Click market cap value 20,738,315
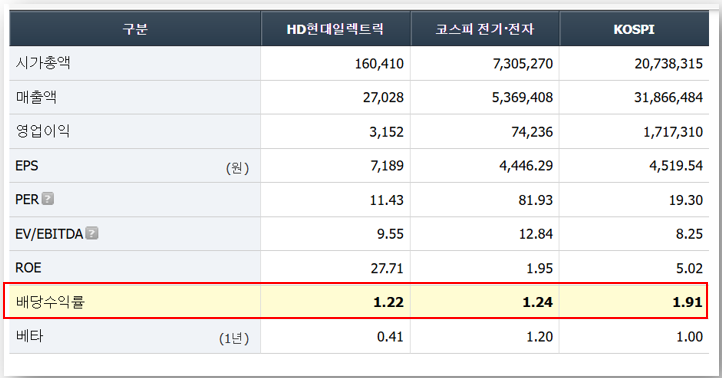Viewport: 722px width, 378px height. [x=669, y=64]
